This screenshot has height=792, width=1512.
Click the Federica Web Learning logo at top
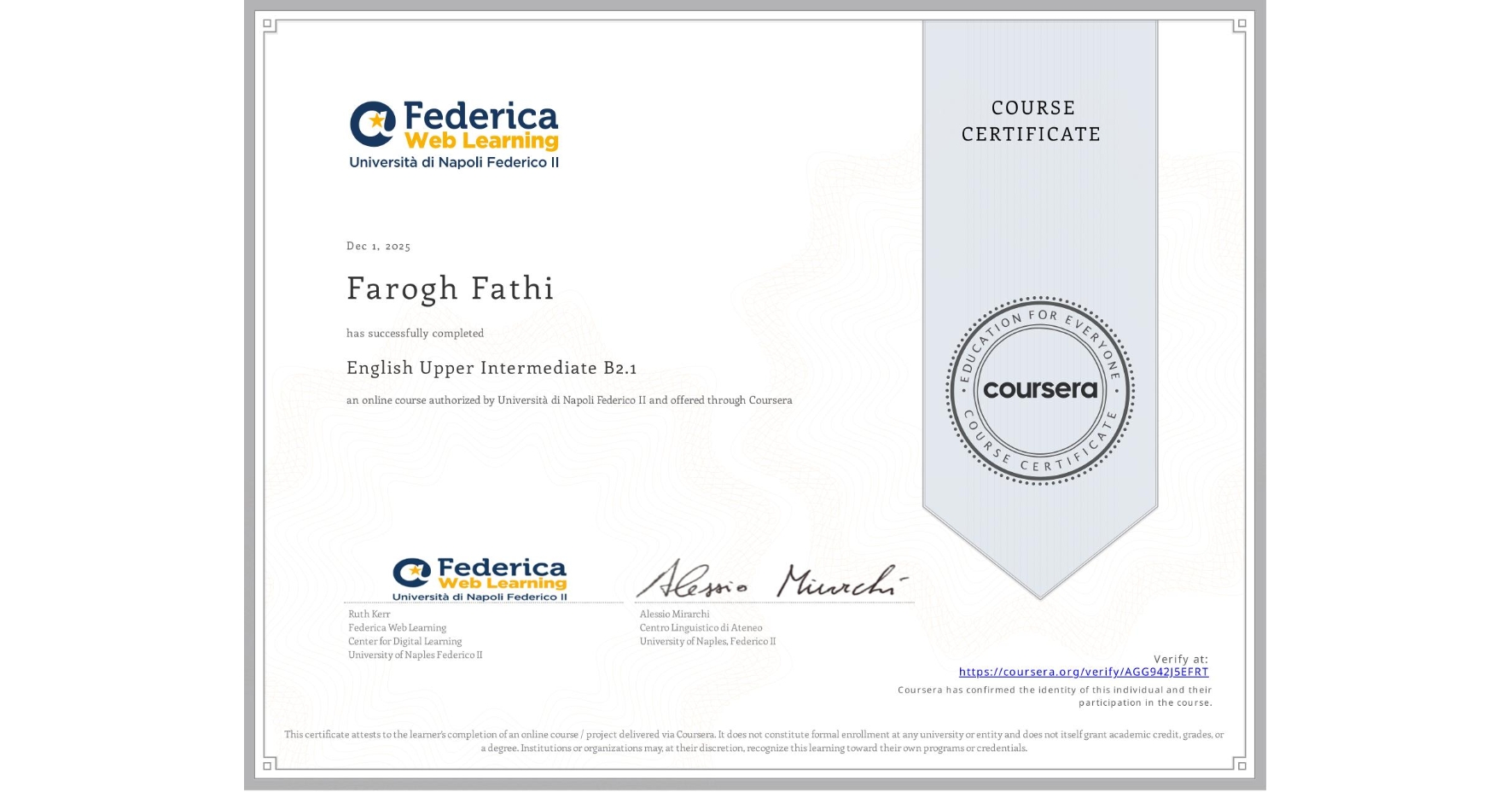[x=454, y=135]
